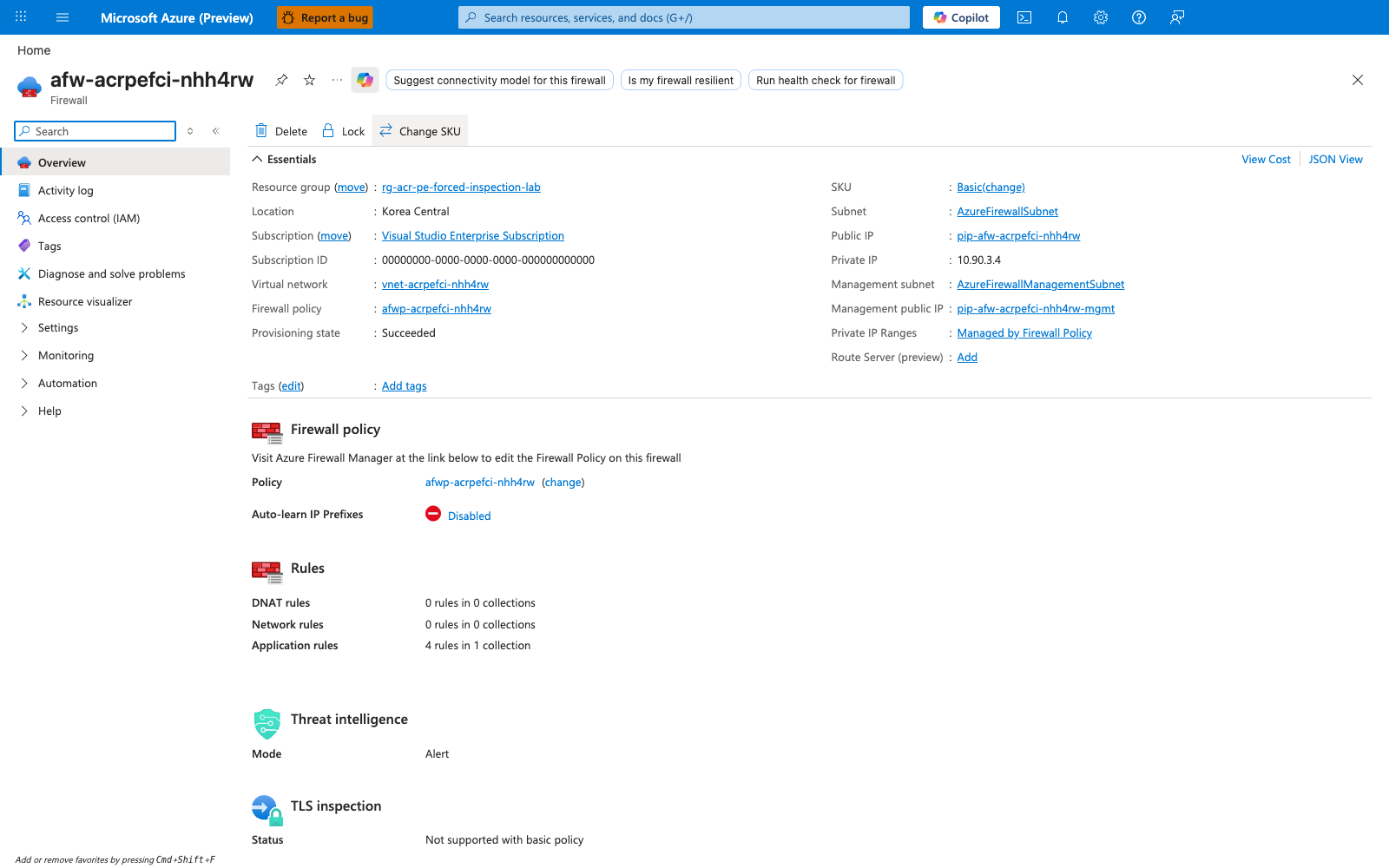Image resolution: width=1389 pixels, height=868 pixels.
Task: Select Overview in sidebar
Action: pos(115,162)
